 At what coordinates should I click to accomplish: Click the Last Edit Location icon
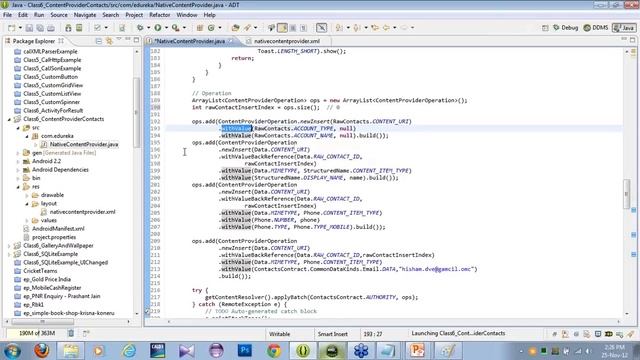pos(375,28)
